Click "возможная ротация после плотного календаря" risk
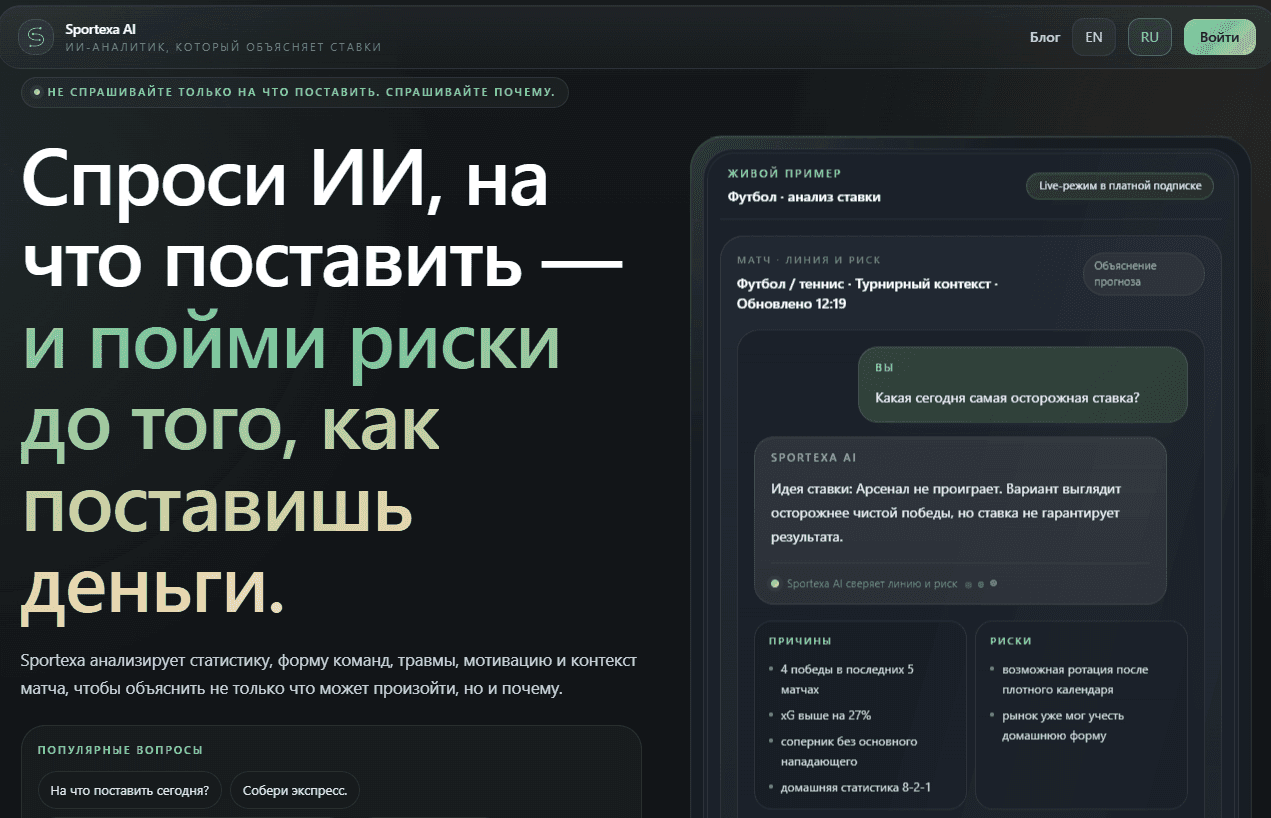Viewport: 1271px width, 818px height. pyautogui.click(x=1074, y=680)
